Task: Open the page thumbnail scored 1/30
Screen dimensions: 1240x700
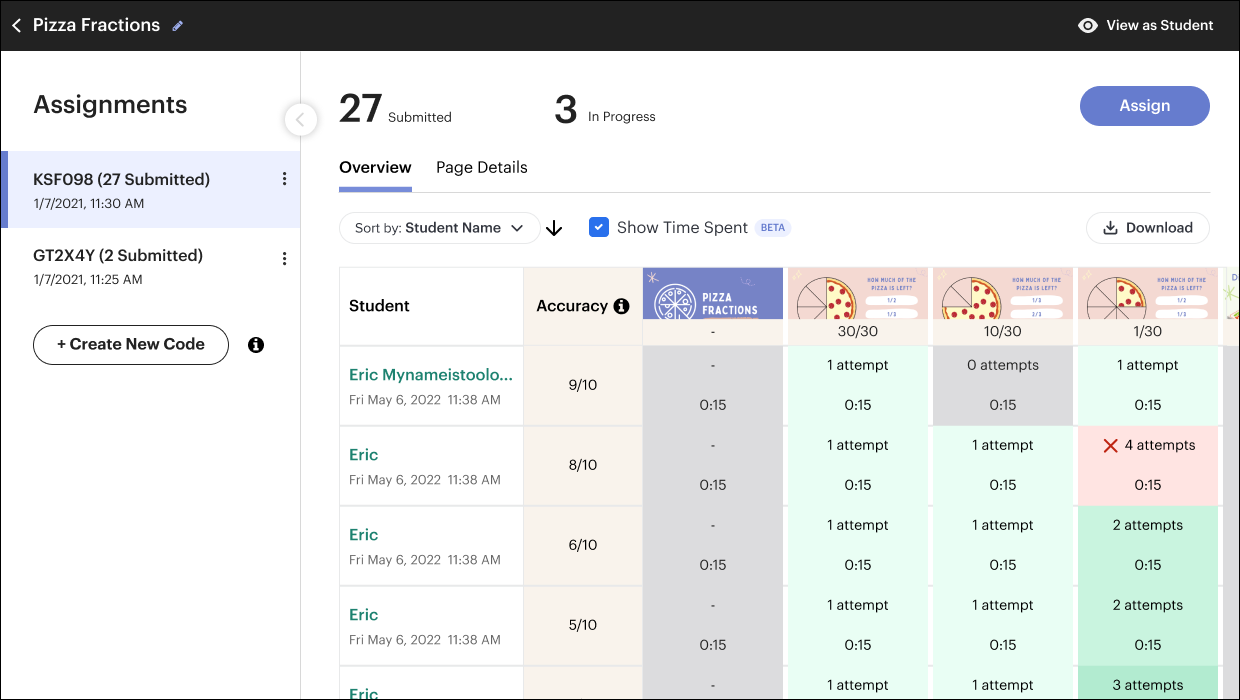Action: [x=1148, y=293]
